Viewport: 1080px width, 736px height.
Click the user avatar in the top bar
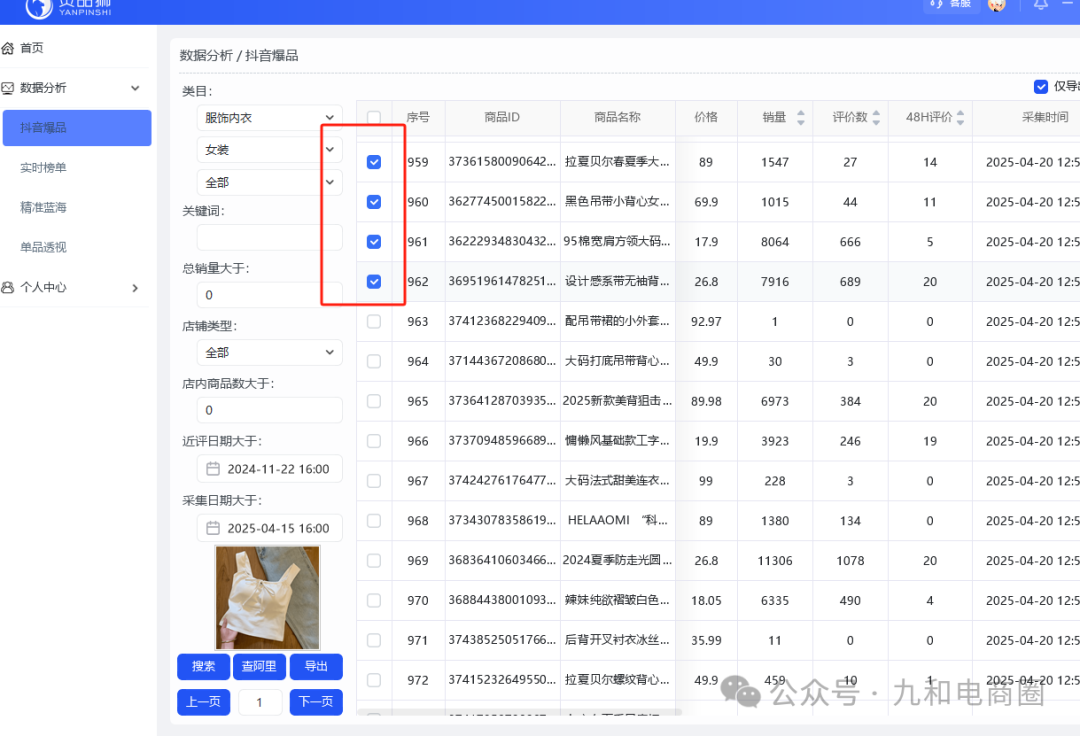click(x=996, y=8)
